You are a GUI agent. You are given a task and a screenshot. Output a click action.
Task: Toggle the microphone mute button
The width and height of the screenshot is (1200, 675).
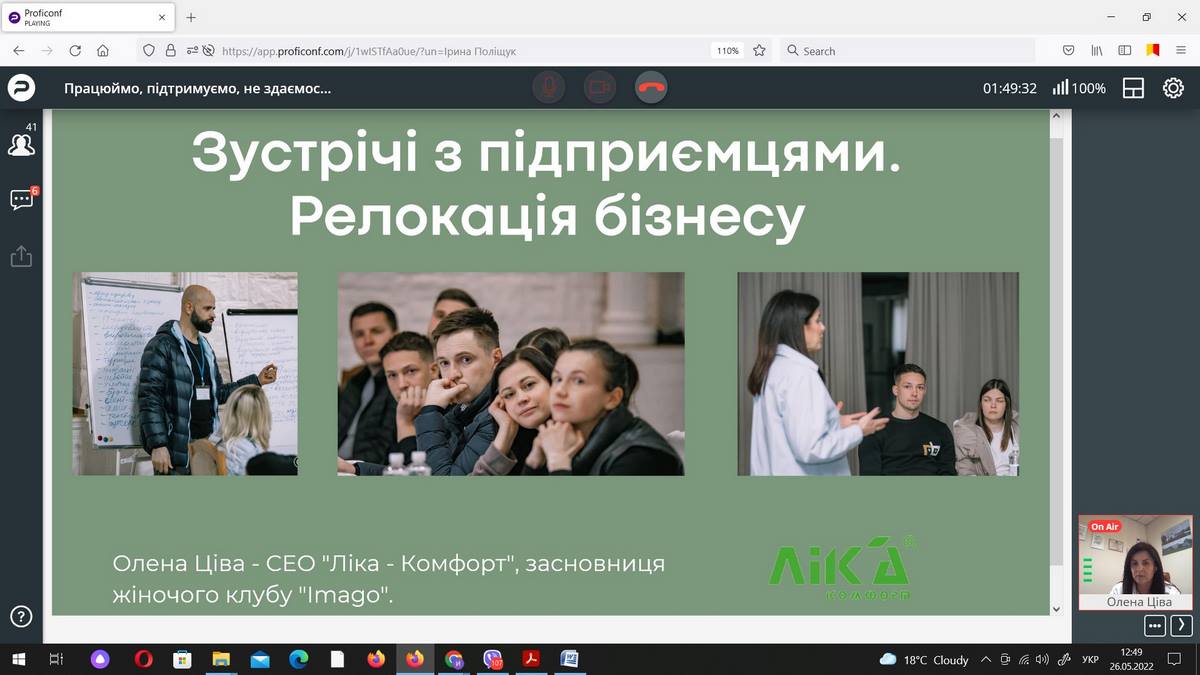pyautogui.click(x=548, y=88)
